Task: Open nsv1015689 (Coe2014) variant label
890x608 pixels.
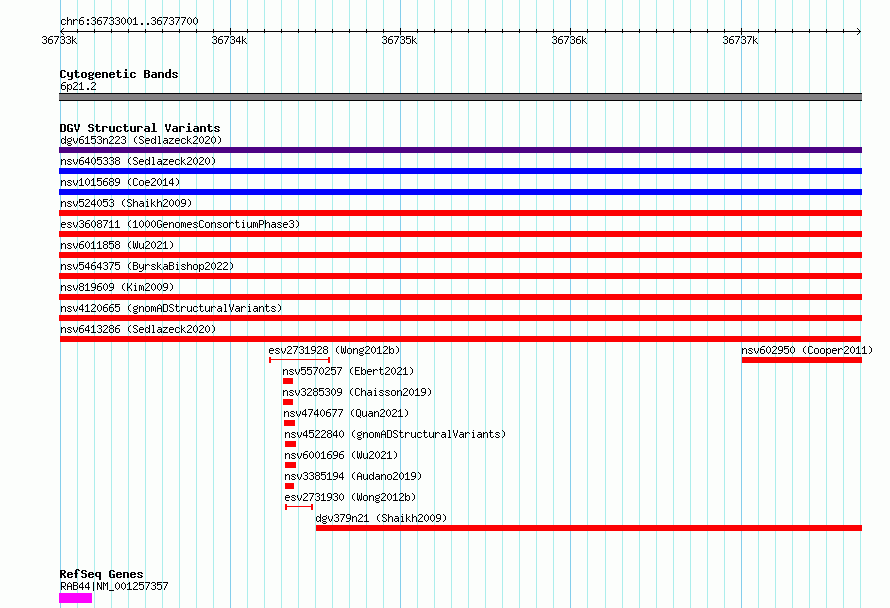Action: [x=120, y=182]
